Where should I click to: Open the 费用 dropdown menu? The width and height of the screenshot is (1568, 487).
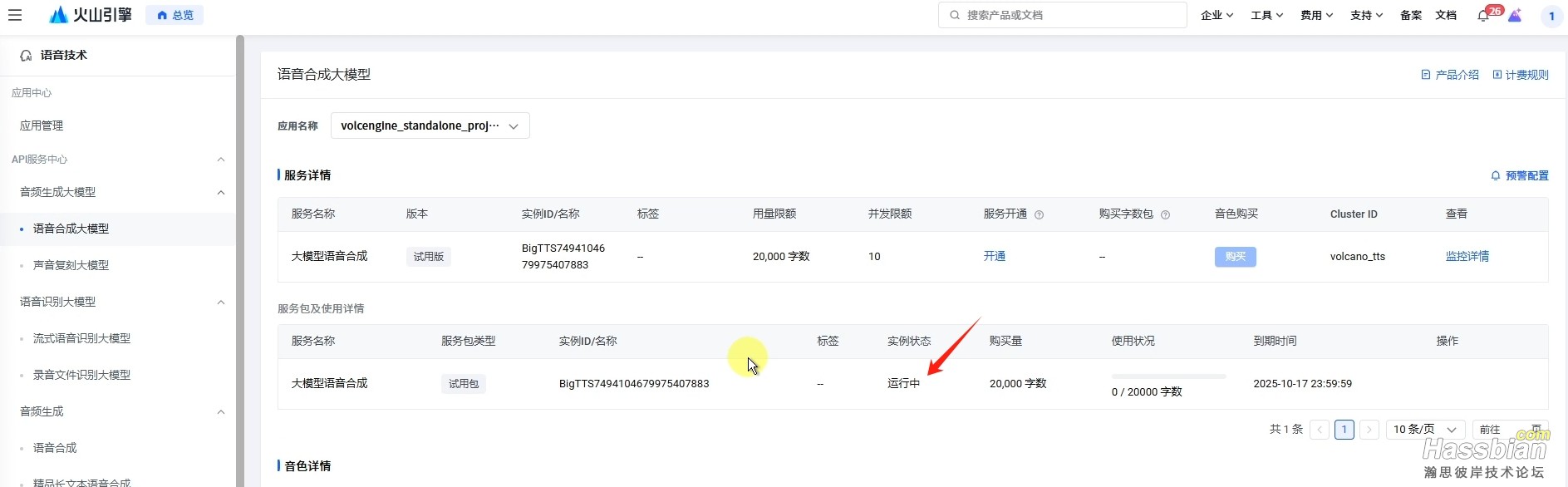(x=1317, y=15)
